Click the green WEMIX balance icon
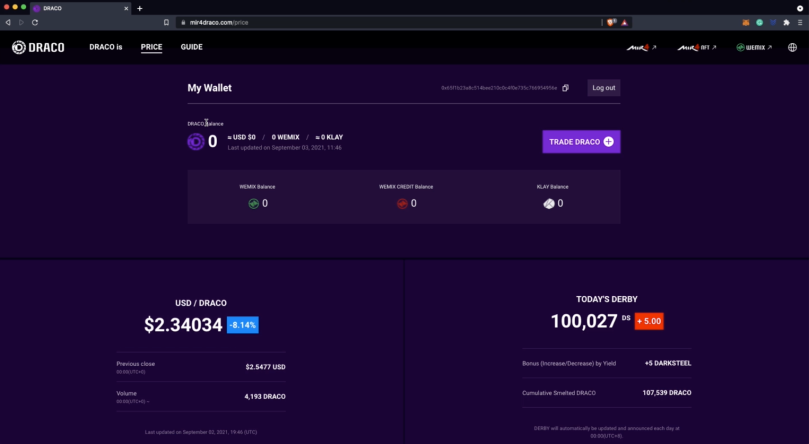This screenshot has height=444, width=809. tap(253, 204)
